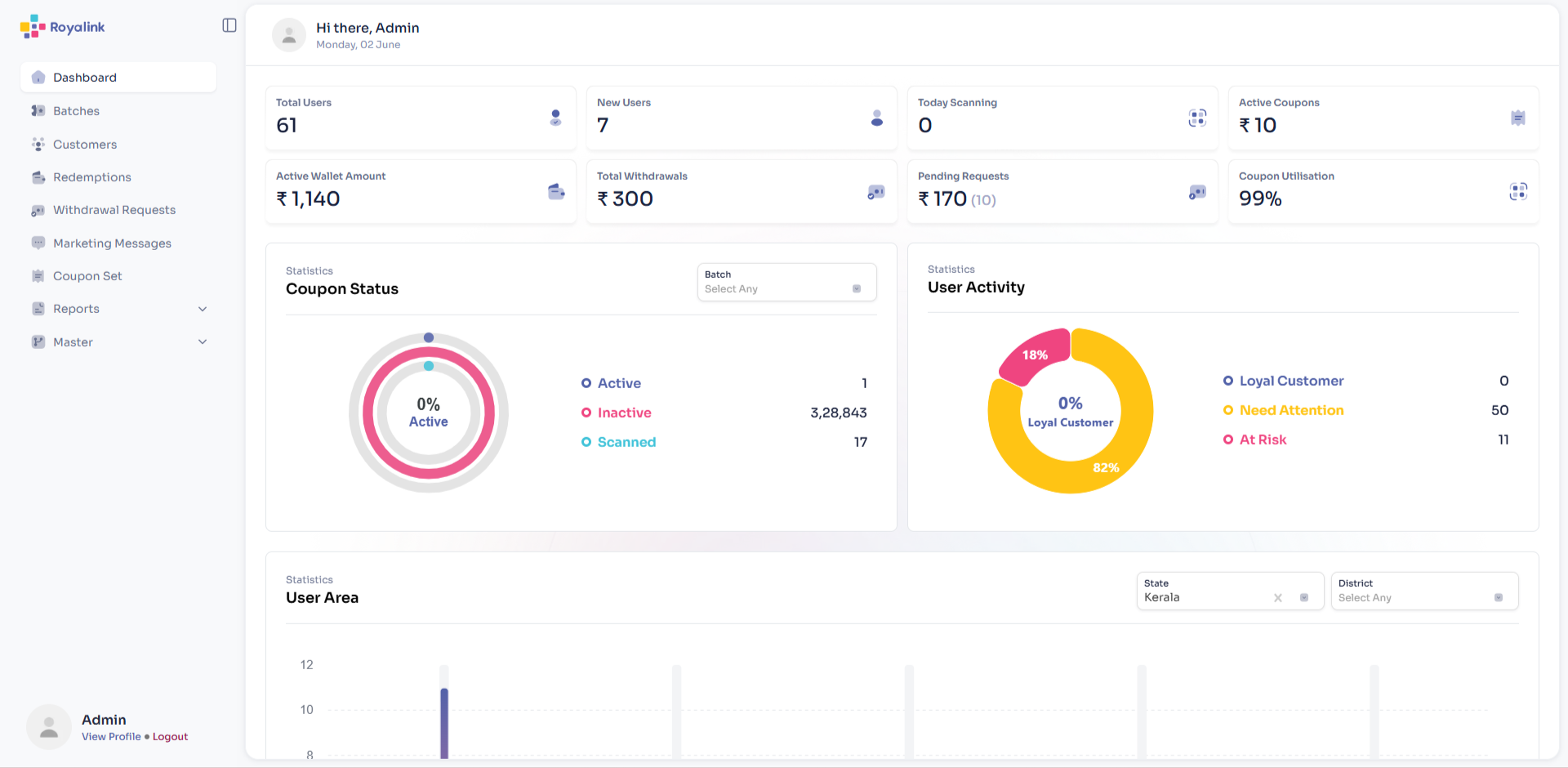Open the Dashboard page
Image resolution: width=1568 pixels, height=768 pixels.
pyautogui.click(x=118, y=78)
